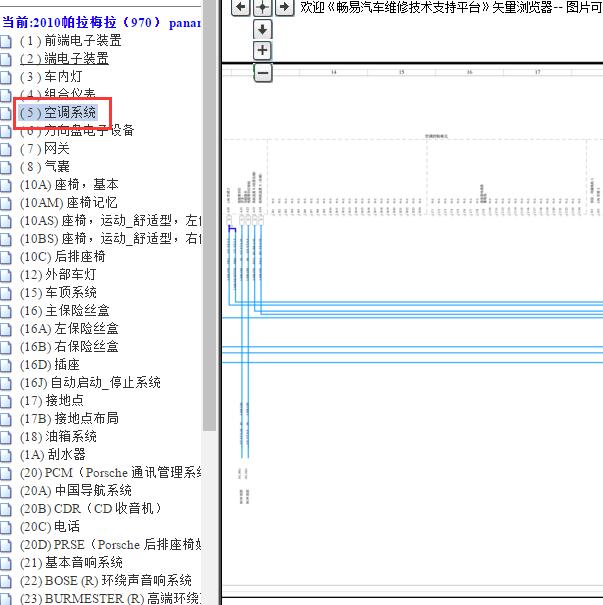Open (8) 气囊 diagram
The height and width of the screenshot is (605, 603).
45,167
